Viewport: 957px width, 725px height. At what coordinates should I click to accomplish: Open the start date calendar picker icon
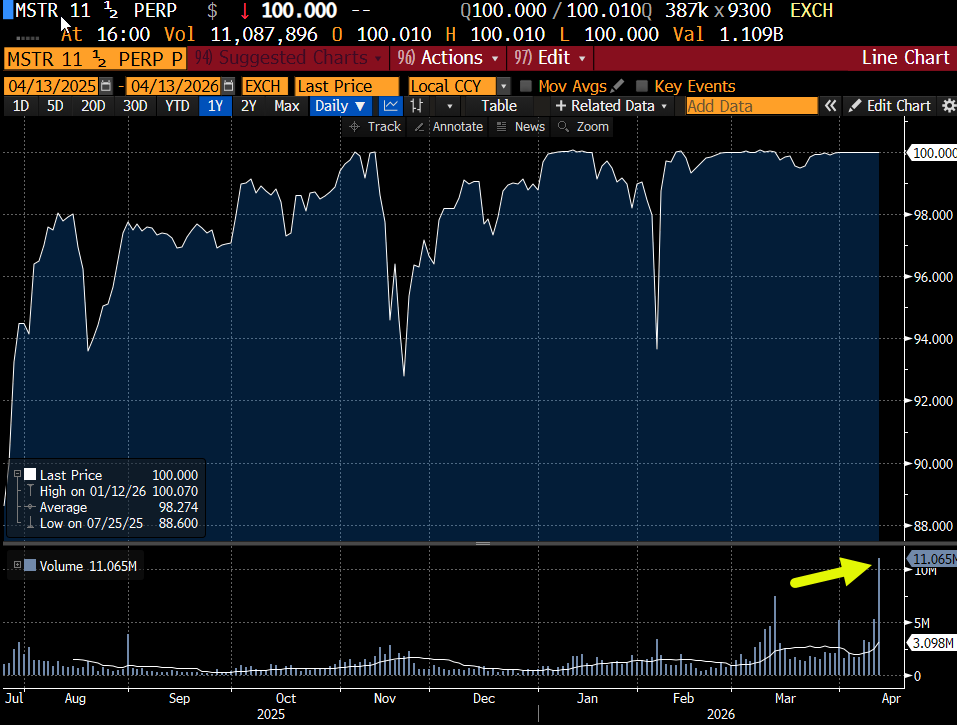click(x=106, y=86)
